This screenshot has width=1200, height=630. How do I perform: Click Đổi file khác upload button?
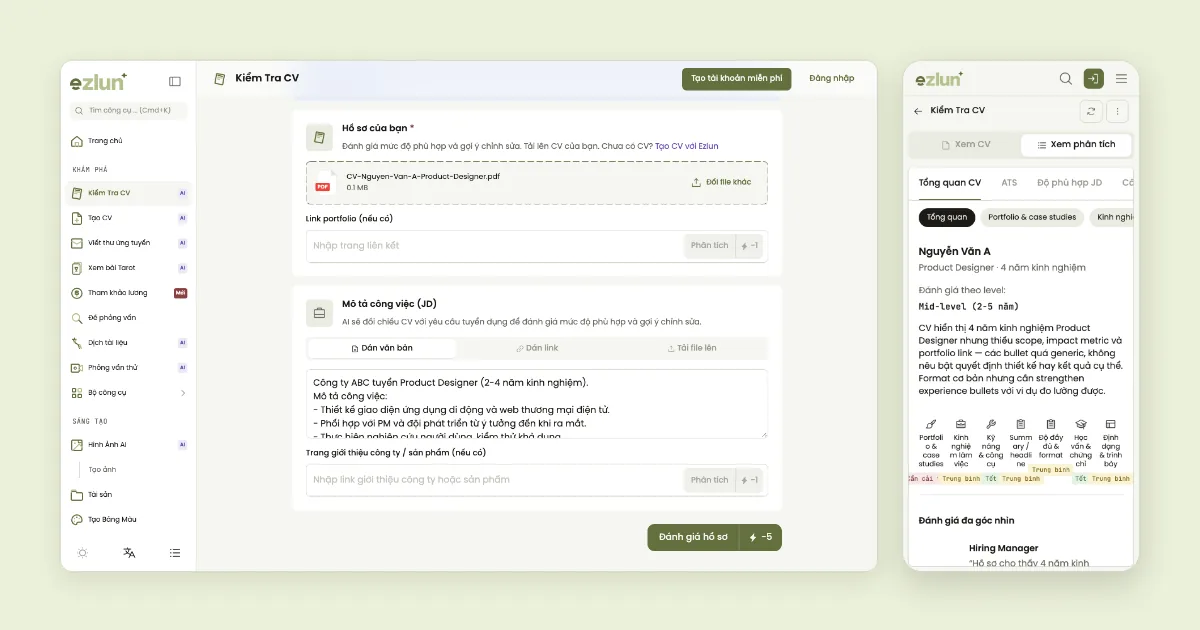click(x=721, y=183)
